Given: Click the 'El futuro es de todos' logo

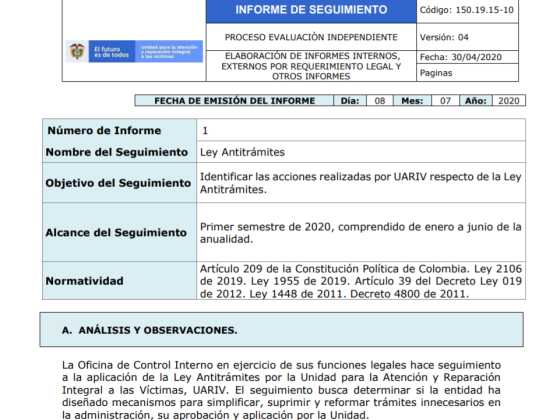Looking at the screenshot, I should click(x=112, y=51).
